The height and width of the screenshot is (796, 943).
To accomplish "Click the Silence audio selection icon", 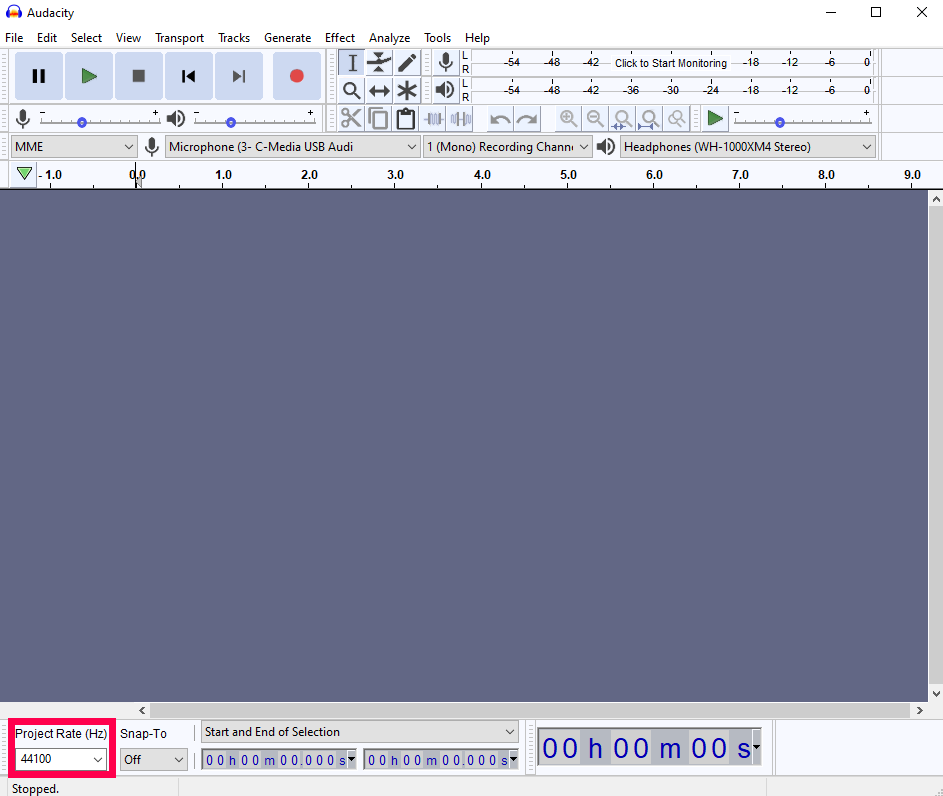I will point(461,118).
